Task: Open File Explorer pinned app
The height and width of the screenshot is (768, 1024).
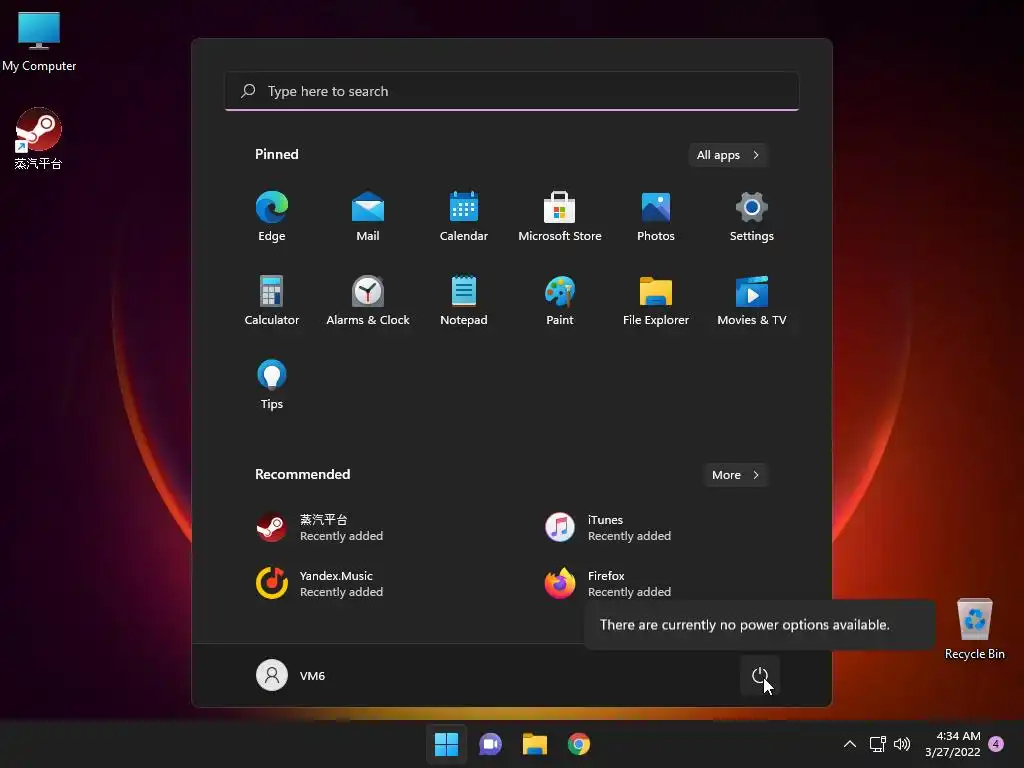Action: pyautogui.click(x=656, y=300)
